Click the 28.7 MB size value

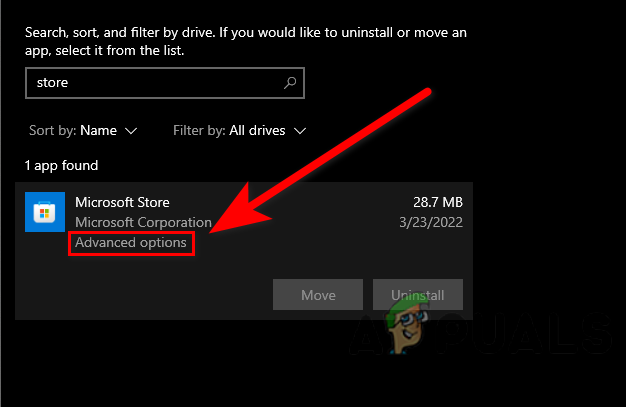point(438,202)
